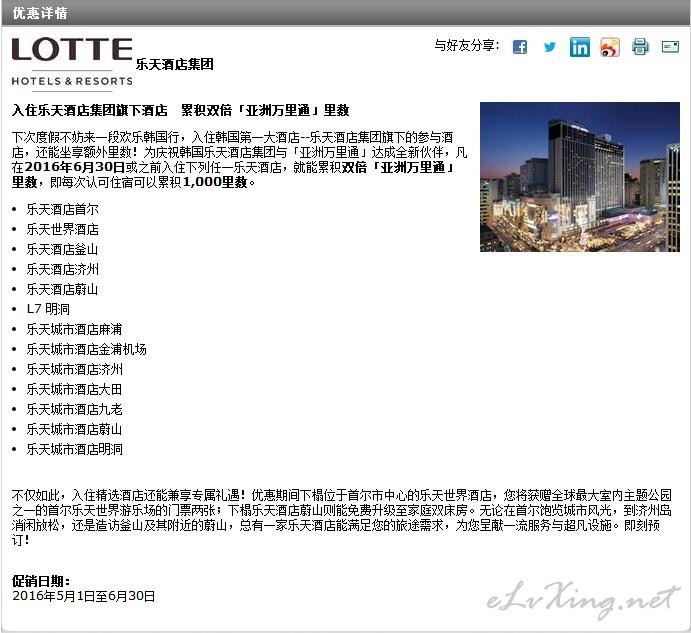Select list item 乐天城市酒店蔚山
691x633 pixels.
coord(74,429)
